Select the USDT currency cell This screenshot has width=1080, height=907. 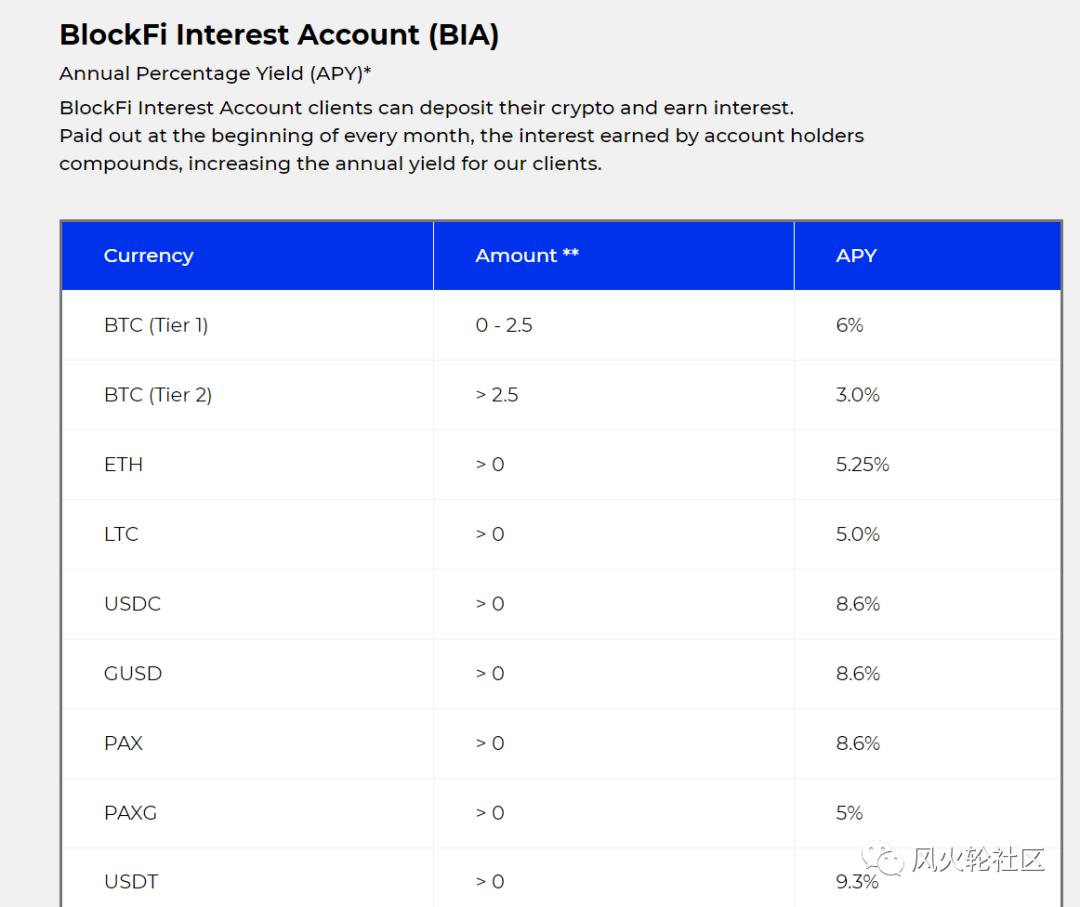tap(131, 882)
